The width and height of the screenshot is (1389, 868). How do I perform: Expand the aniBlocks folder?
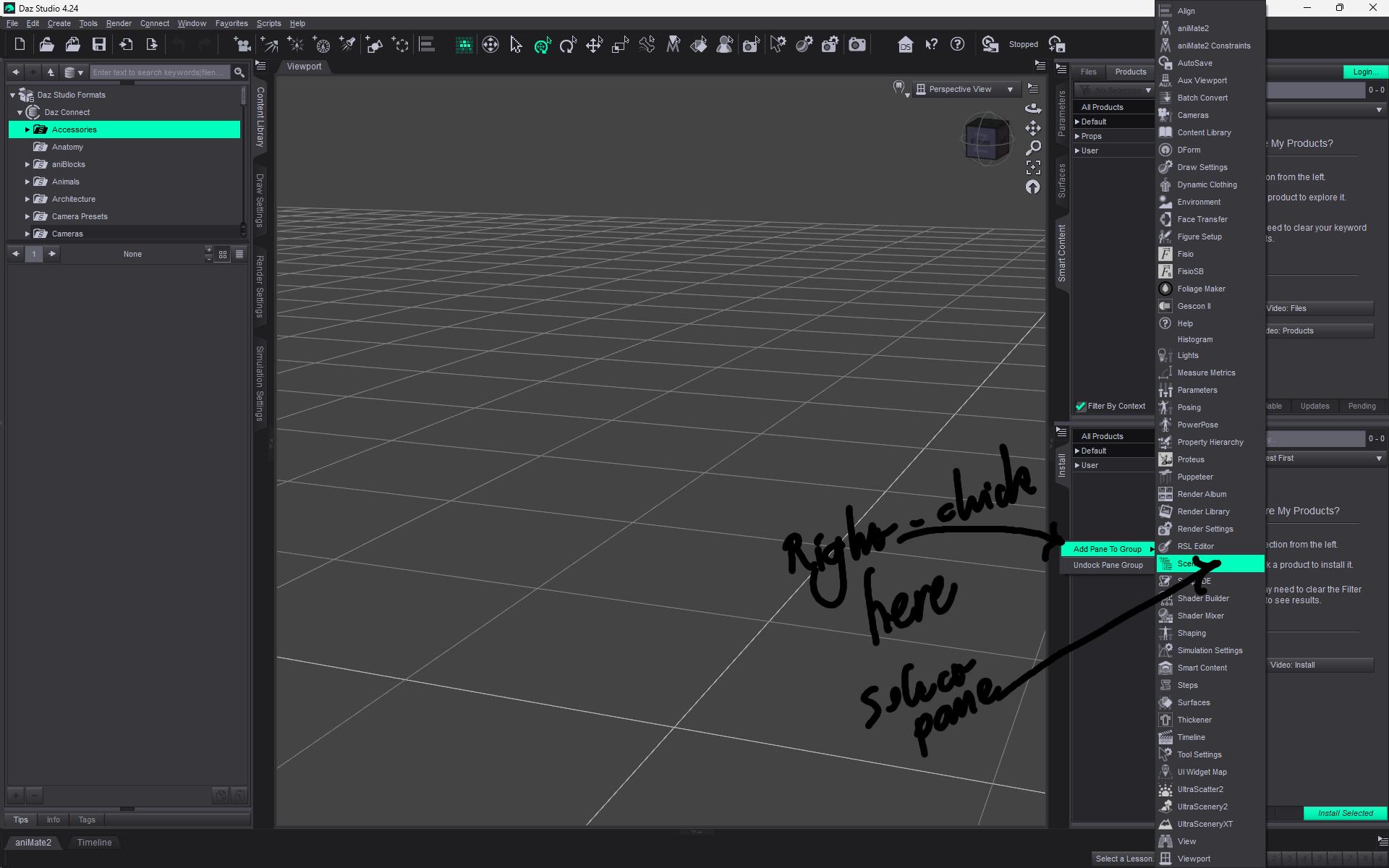(x=27, y=164)
